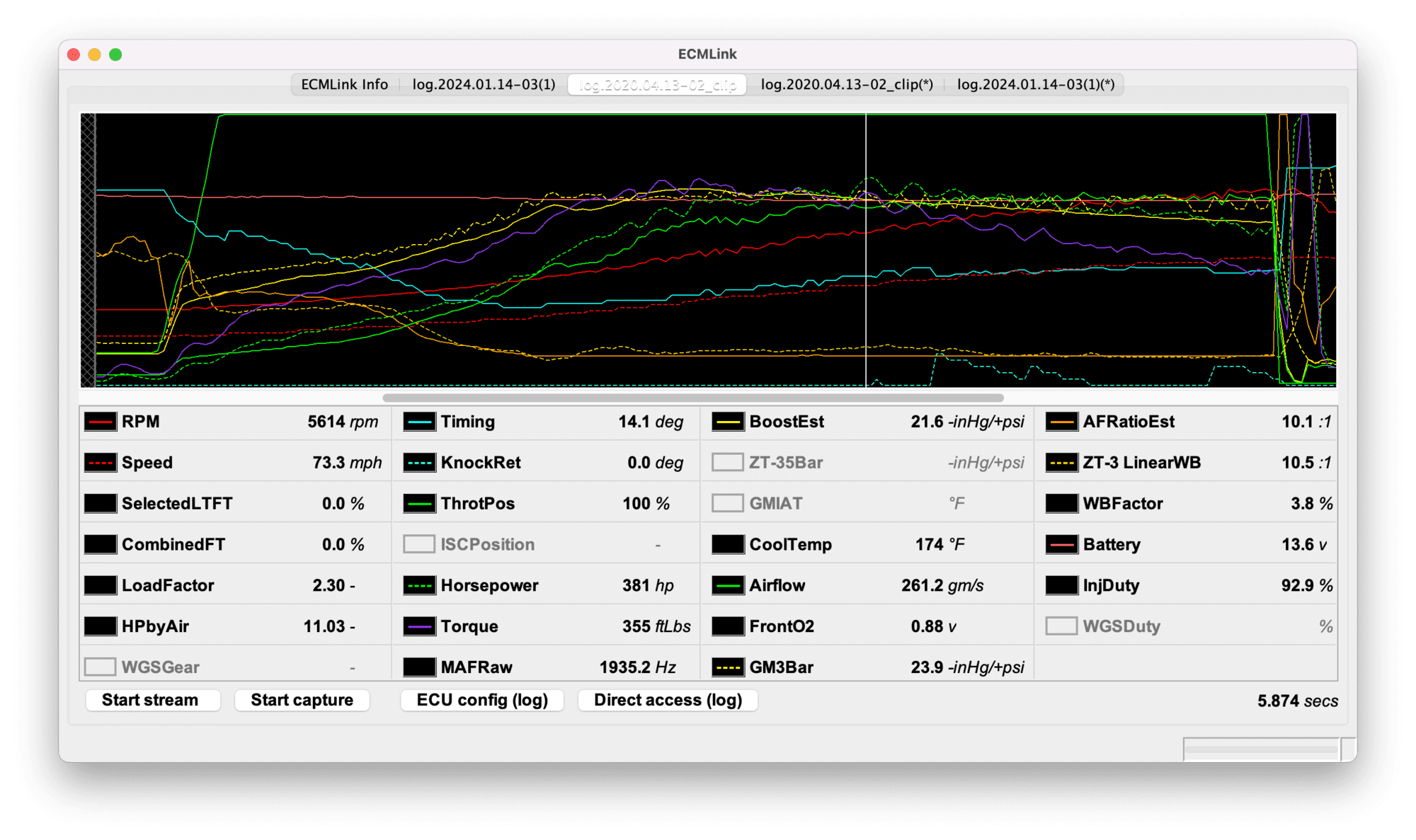Click the Start capture button
This screenshot has width=1416, height=840.
pyautogui.click(x=302, y=701)
